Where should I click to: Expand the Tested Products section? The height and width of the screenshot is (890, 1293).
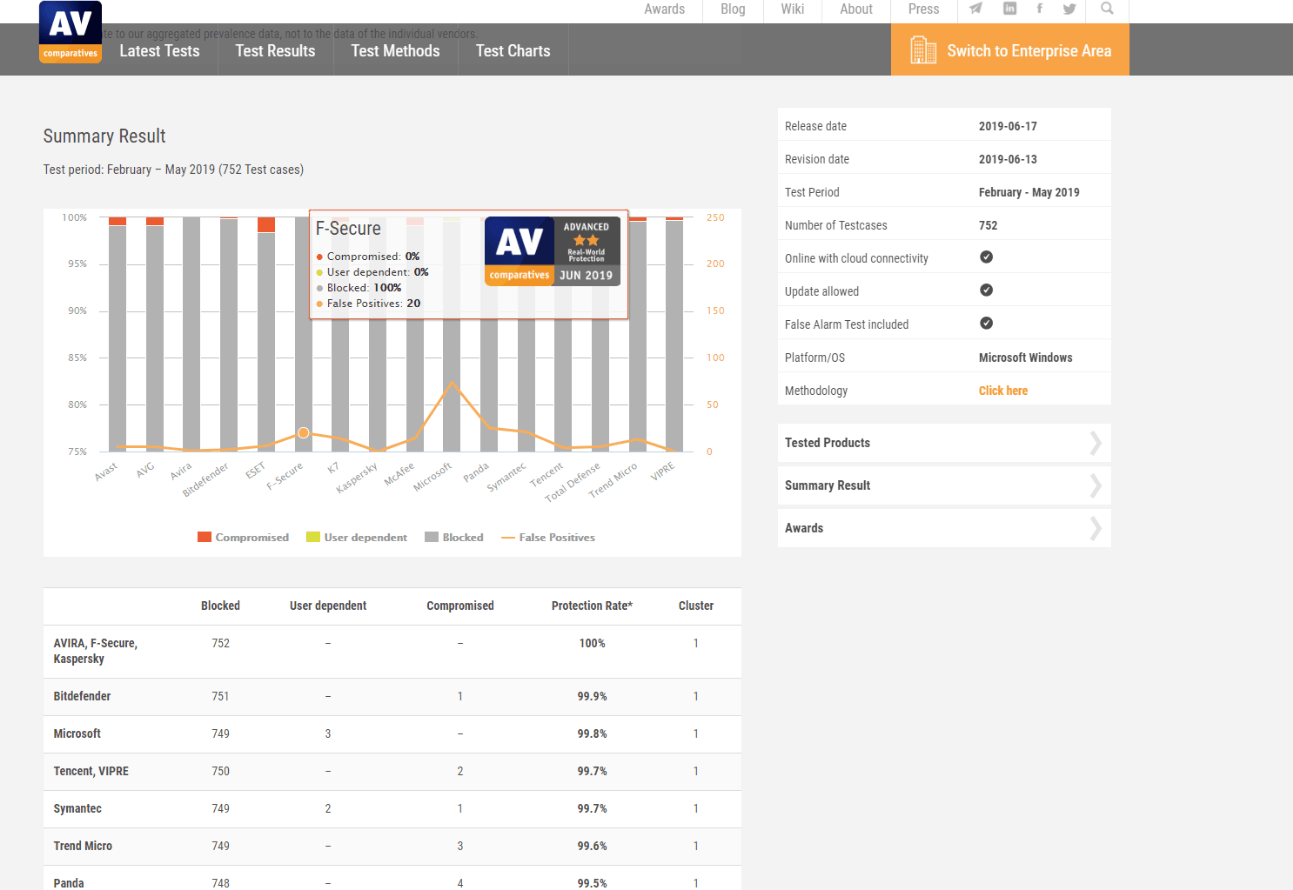point(944,443)
